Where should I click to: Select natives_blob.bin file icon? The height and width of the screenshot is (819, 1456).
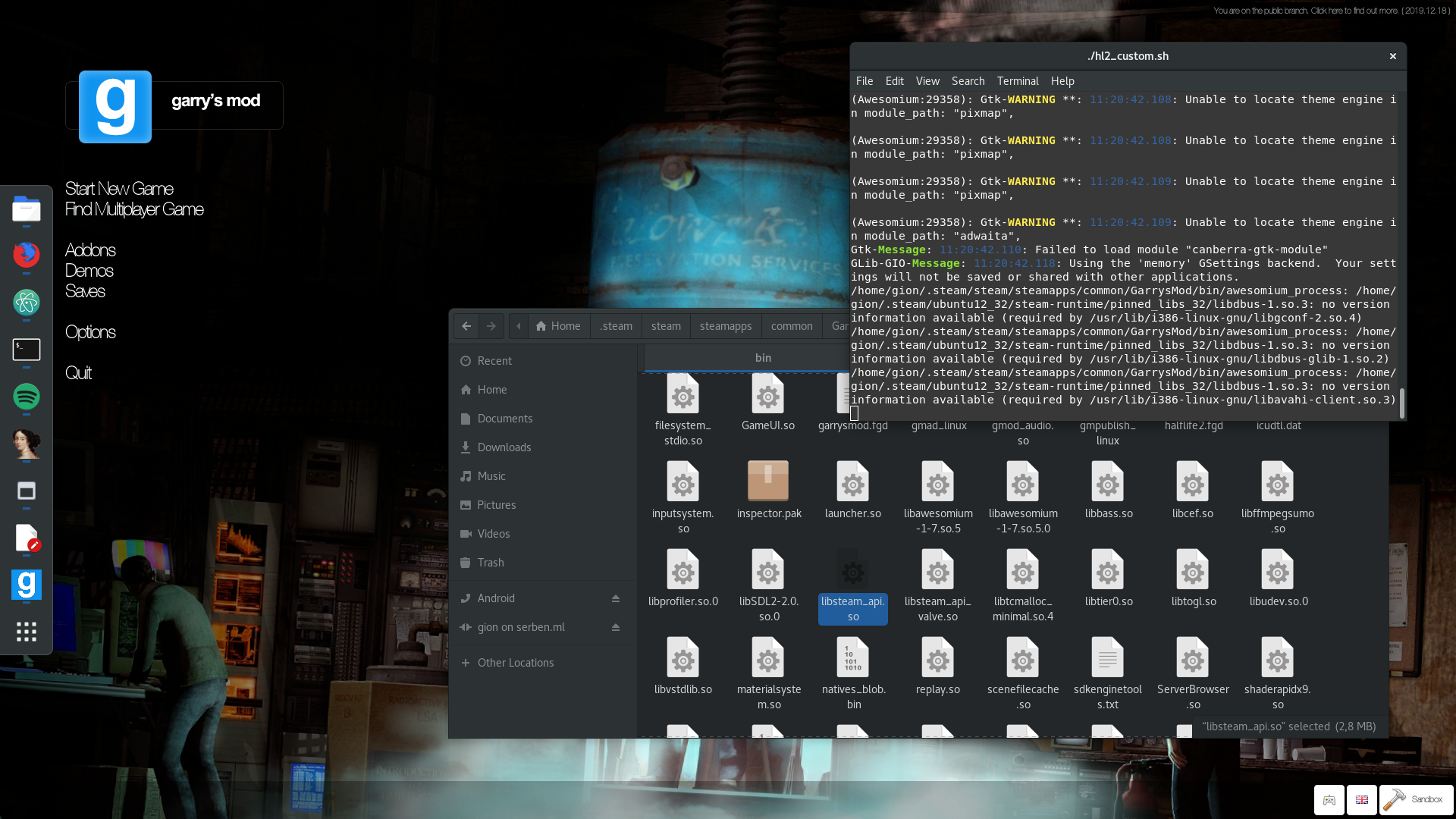[853, 657]
